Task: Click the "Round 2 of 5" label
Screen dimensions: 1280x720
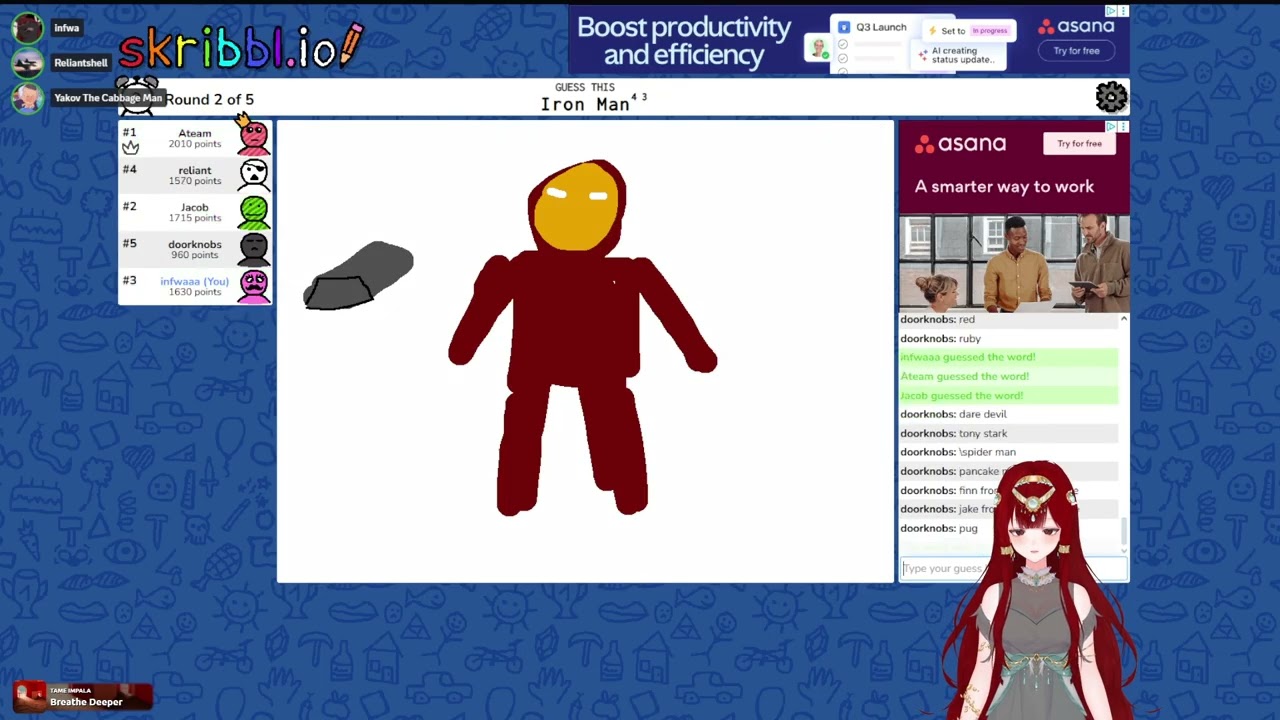Action: 209,99
